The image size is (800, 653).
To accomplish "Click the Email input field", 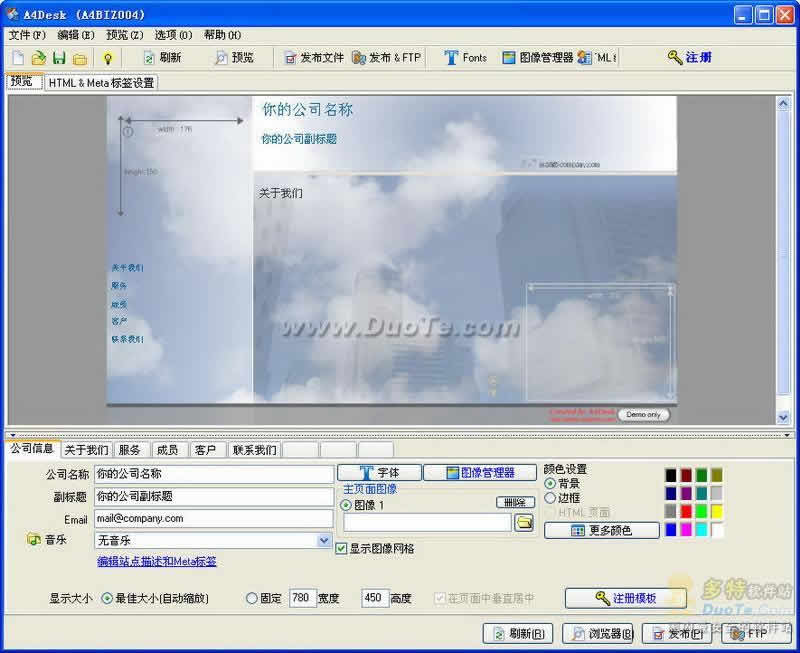I will pos(214,518).
